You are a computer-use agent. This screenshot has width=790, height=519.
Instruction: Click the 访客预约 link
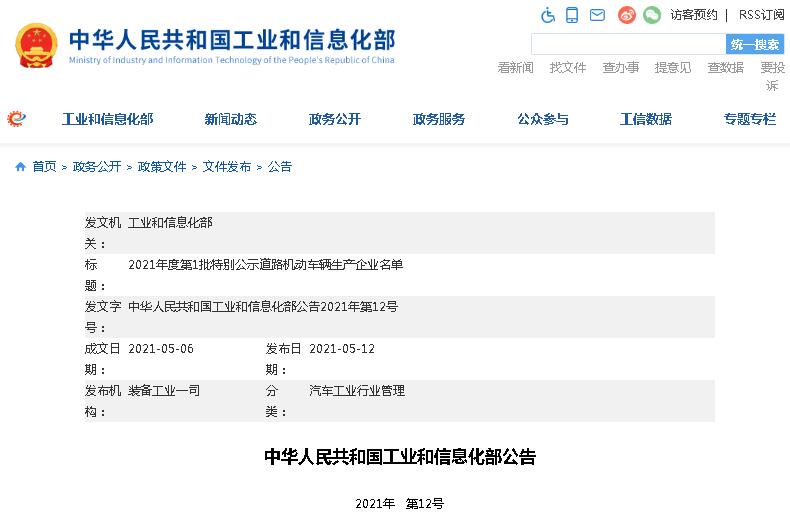pos(694,15)
